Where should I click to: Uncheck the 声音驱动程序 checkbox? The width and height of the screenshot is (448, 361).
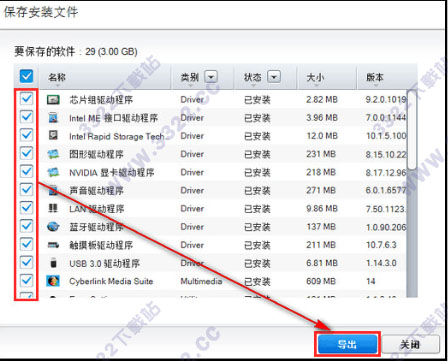[26, 190]
